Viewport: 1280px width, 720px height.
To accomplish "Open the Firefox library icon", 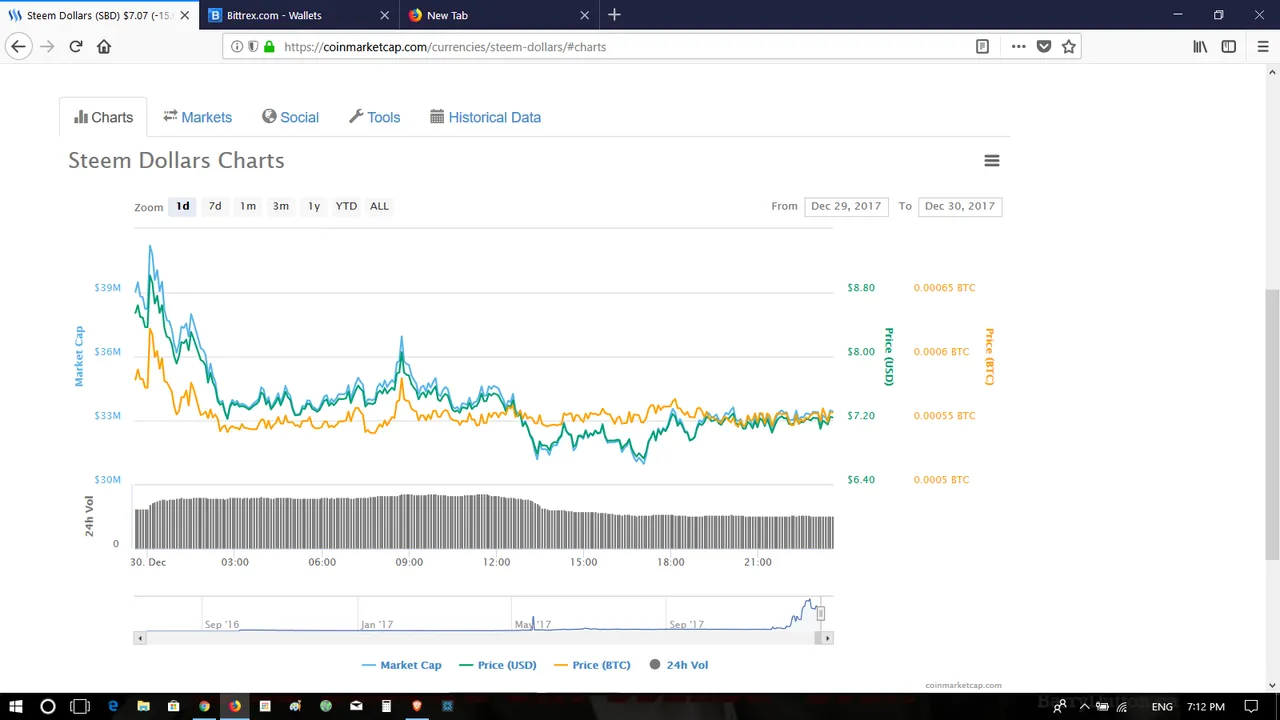I will (x=1200, y=46).
